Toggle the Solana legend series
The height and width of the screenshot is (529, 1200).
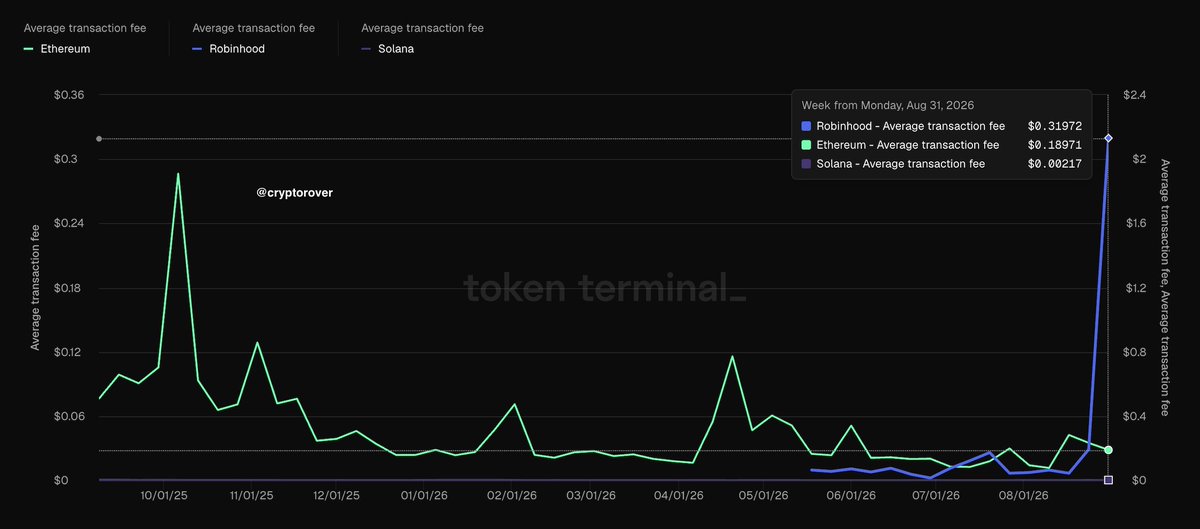pyautogui.click(x=386, y=48)
